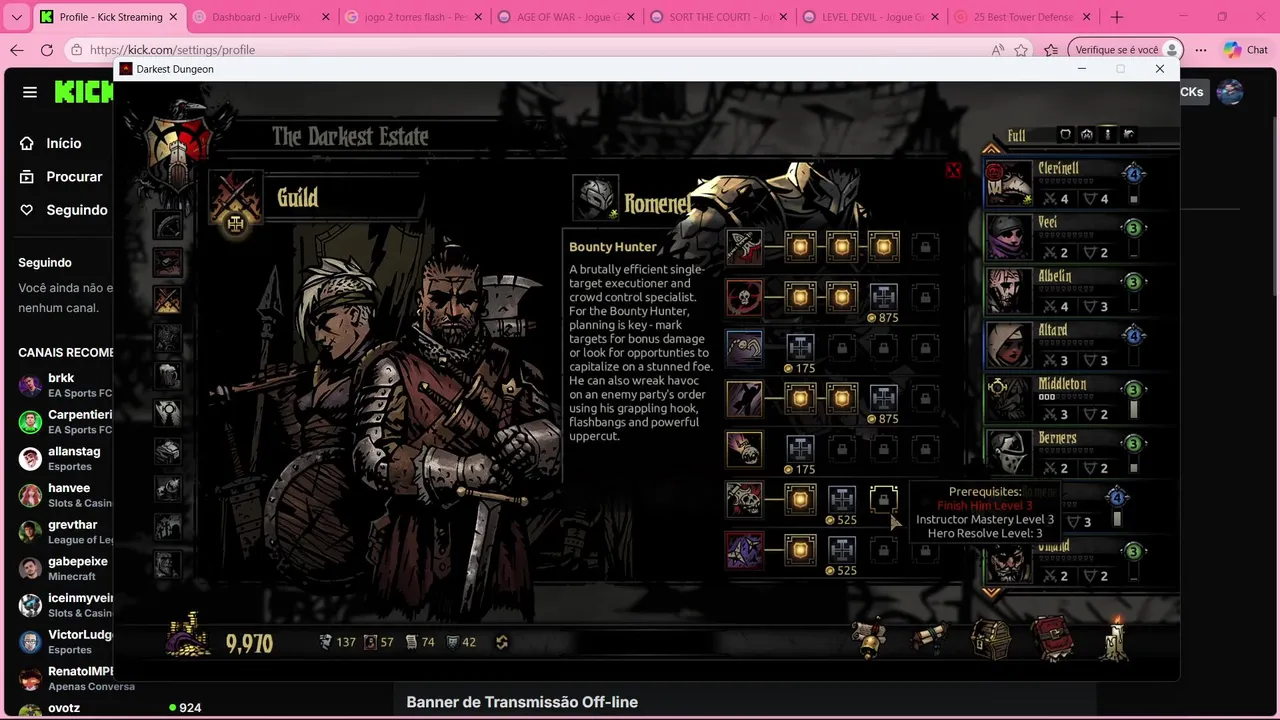Open a new browser tab with plus button
The height and width of the screenshot is (720, 1280).
pyautogui.click(x=1117, y=17)
